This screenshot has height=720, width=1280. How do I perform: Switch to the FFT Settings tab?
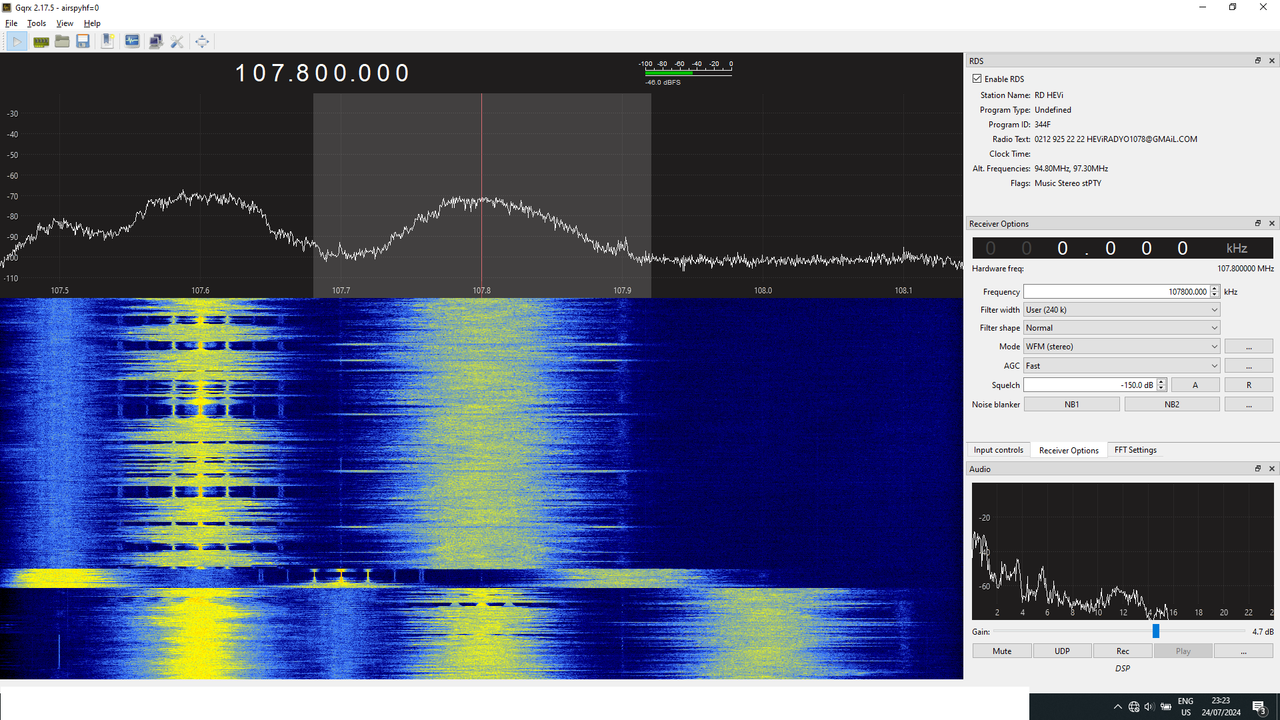(1135, 450)
